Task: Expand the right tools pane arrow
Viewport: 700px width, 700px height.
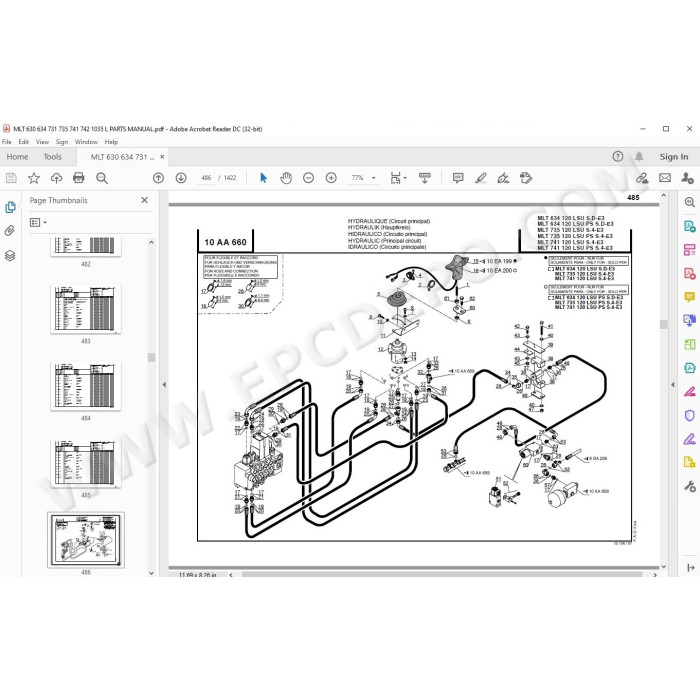Action: [x=691, y=567]
